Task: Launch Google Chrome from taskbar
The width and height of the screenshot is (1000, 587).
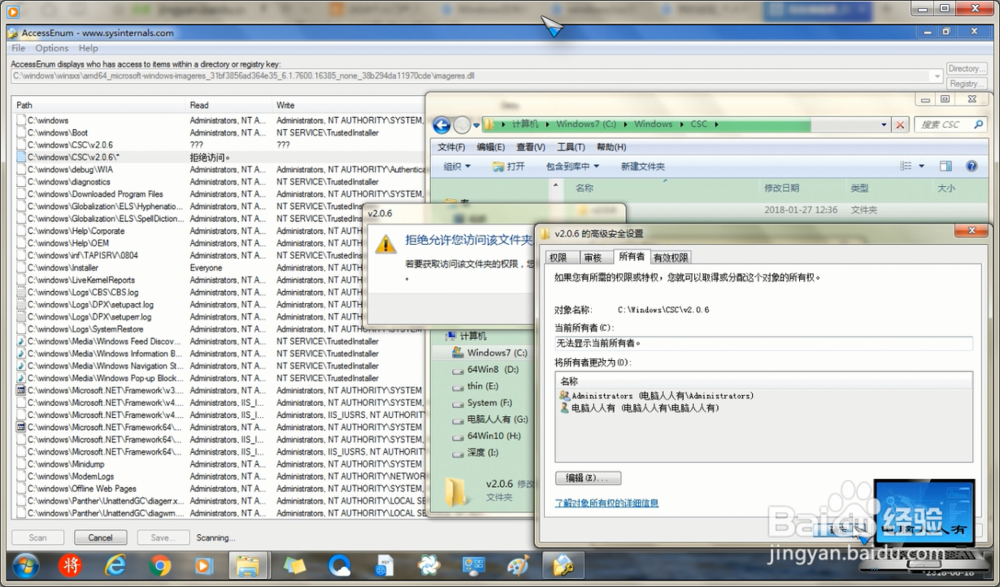Action: [159, 565]
